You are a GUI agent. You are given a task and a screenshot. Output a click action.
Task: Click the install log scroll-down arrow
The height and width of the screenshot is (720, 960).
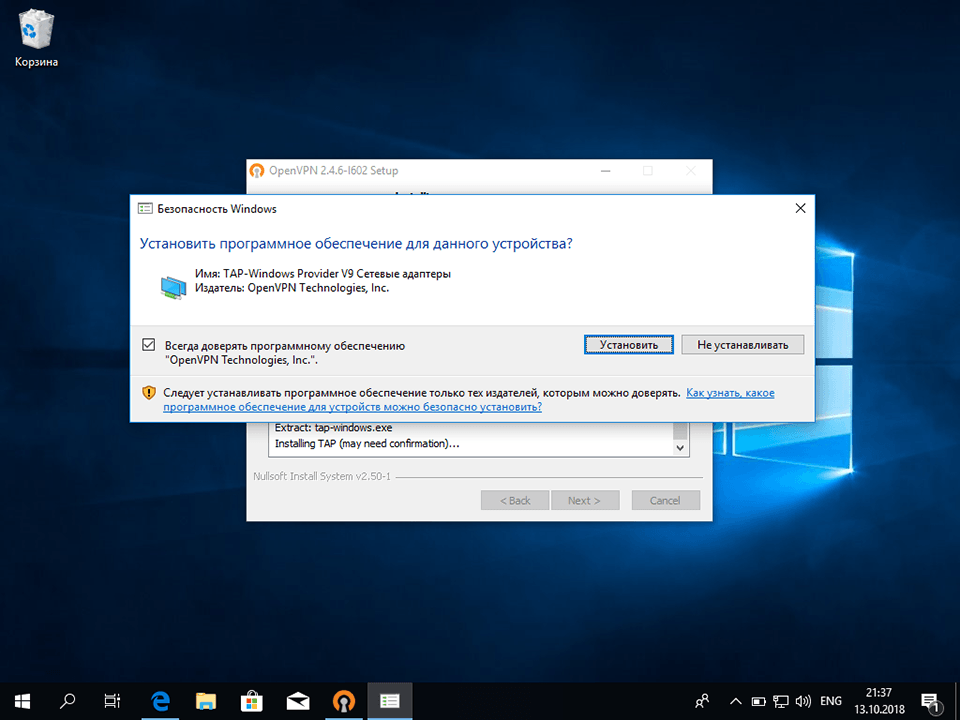click(x=680, y=448)
